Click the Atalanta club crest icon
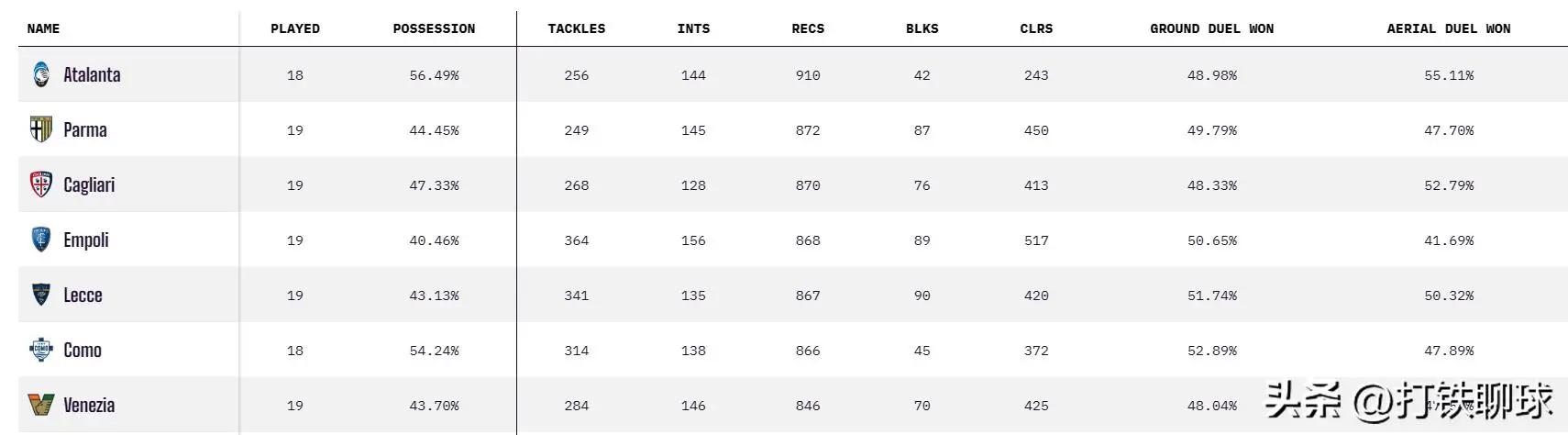The width and height of the screenshot is (1568, 435). pos(41,74)
